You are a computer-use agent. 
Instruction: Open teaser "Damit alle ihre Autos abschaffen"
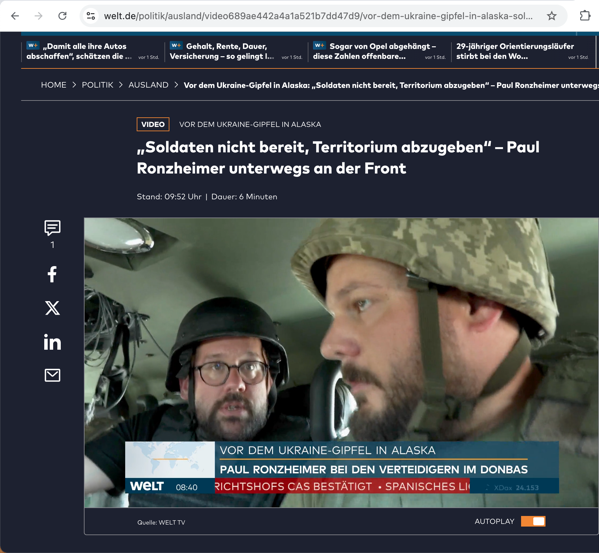tap(92, 51)
